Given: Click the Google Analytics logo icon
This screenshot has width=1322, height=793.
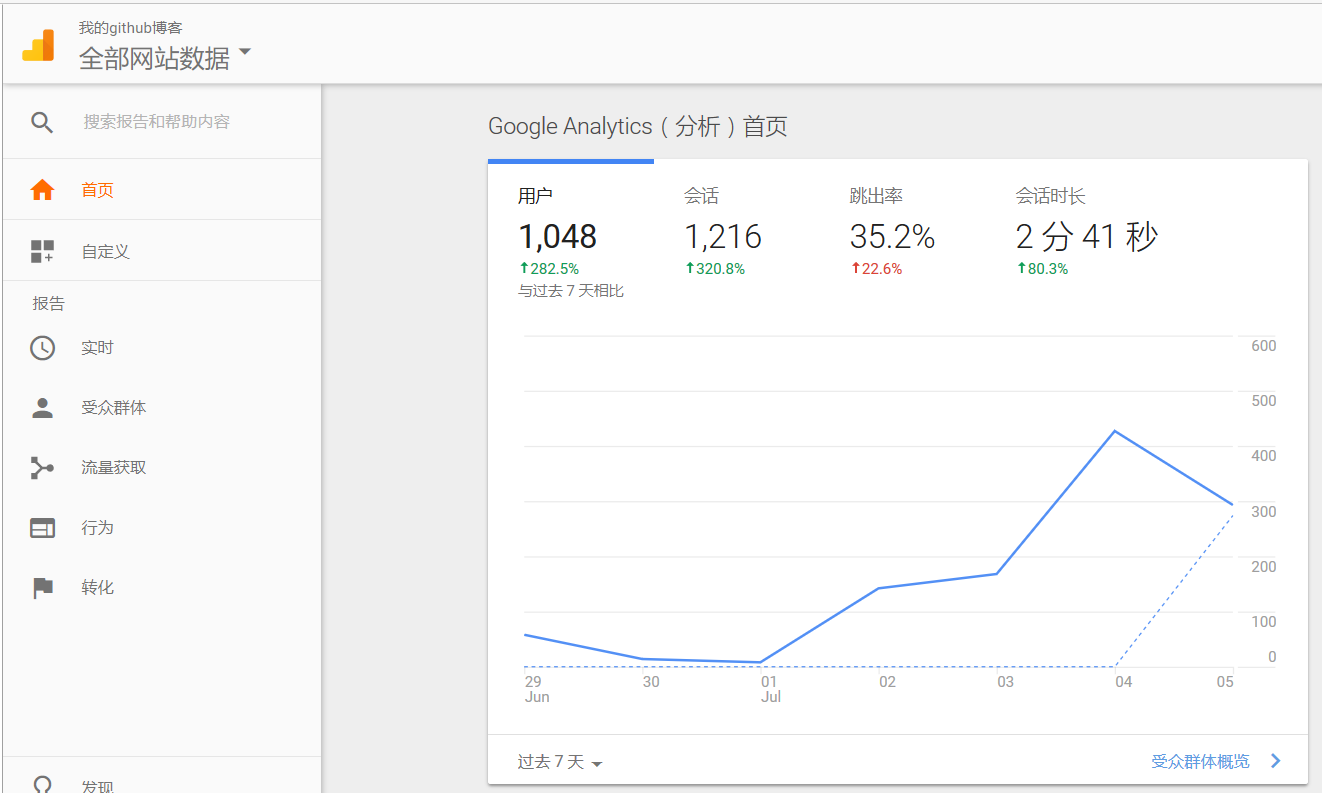Looking at the screenshot, I should [38, 46].
